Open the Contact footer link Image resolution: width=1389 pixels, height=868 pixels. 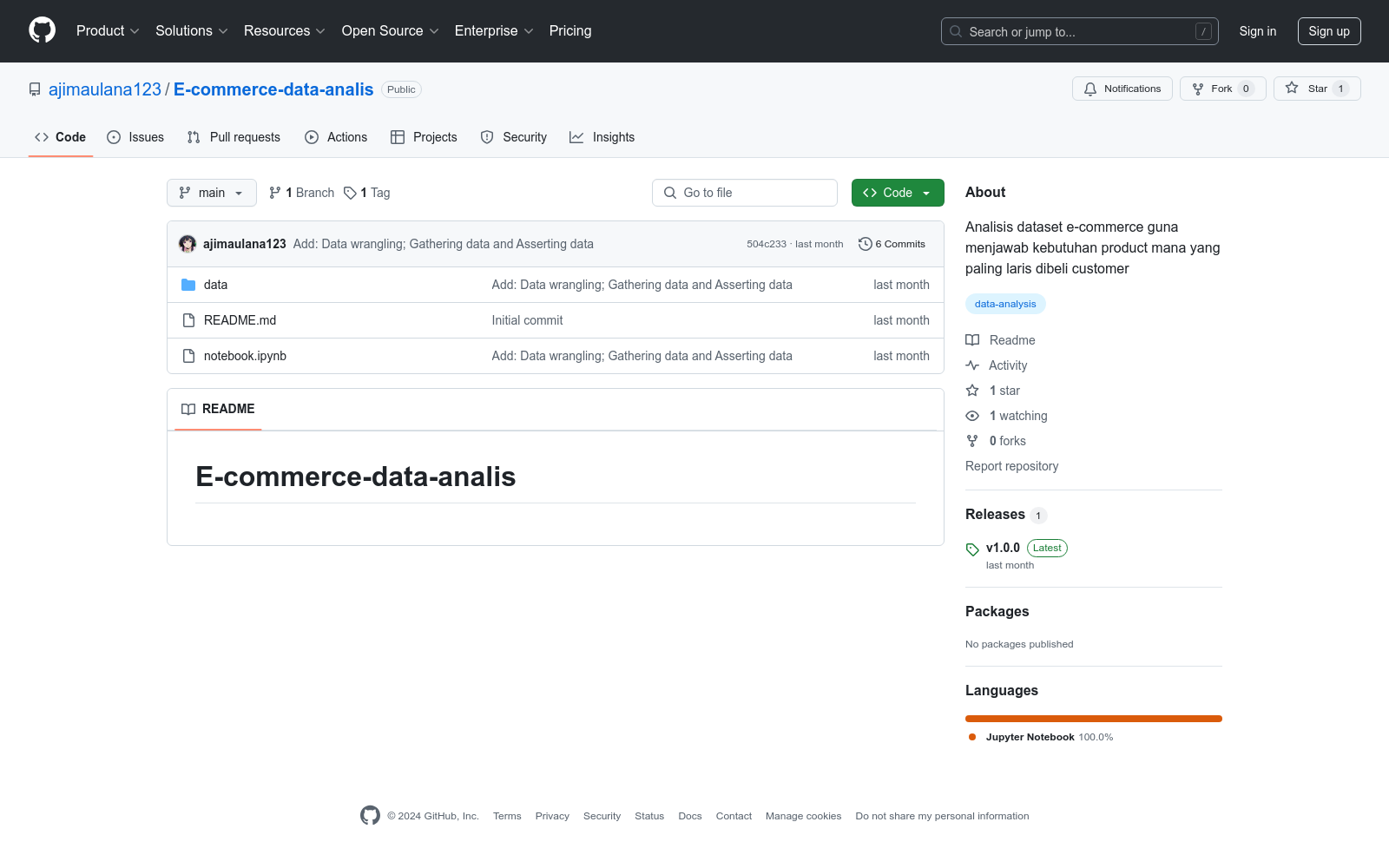coord(734,816)
